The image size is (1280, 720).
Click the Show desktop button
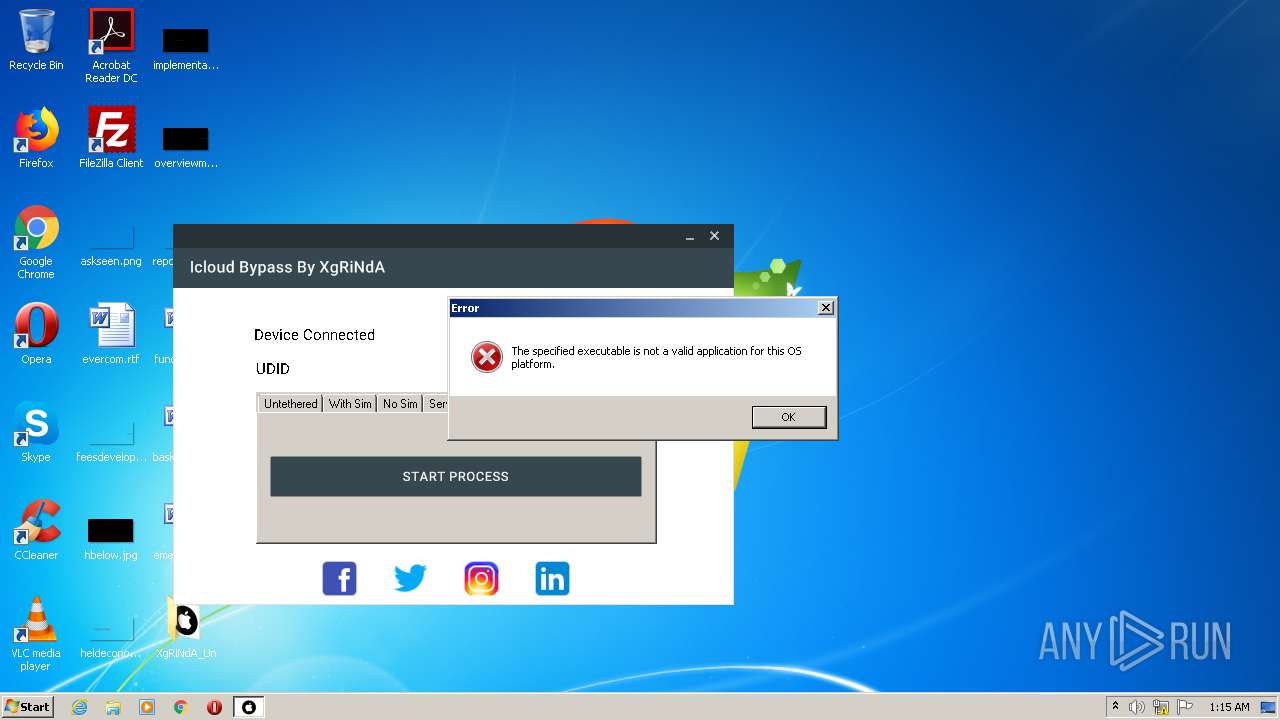tap(1268, 707)
